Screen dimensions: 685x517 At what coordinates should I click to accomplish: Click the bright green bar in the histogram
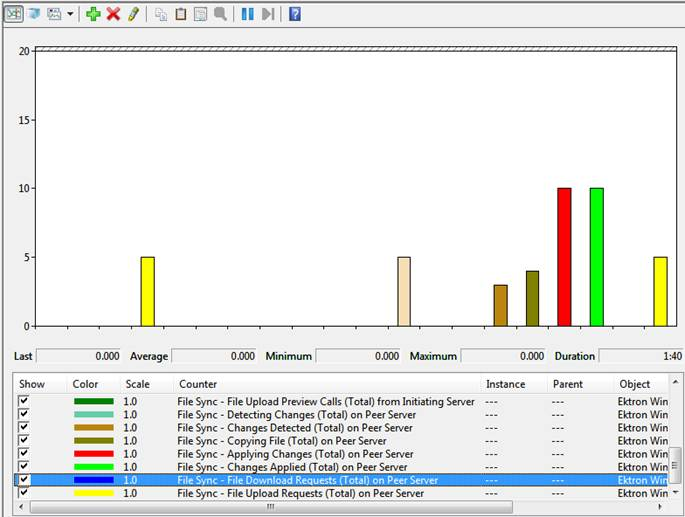pyautogui.click(x=596, y=257)
